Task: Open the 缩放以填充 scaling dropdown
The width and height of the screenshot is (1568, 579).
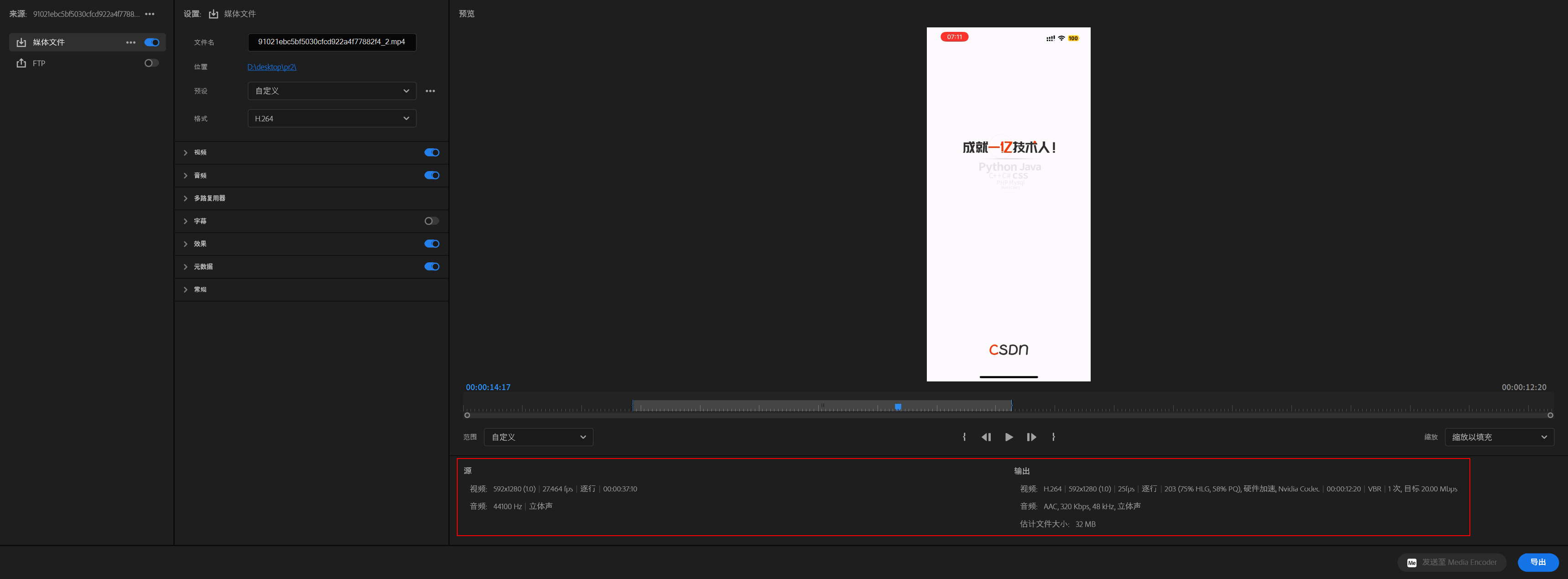Action: tap(1499, 437)
